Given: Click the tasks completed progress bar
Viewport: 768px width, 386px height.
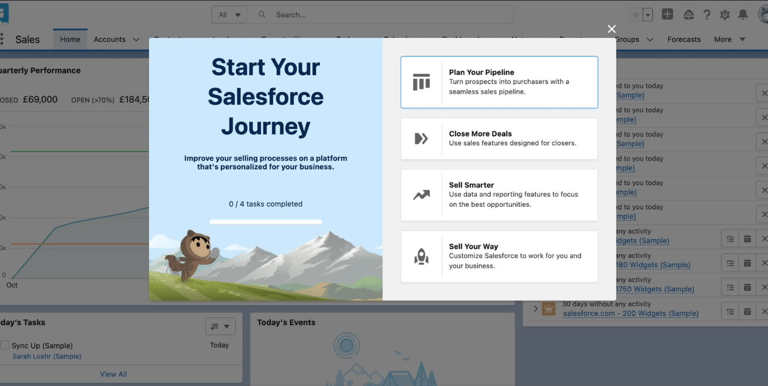Looking at the screenshot, I should 265,222.
